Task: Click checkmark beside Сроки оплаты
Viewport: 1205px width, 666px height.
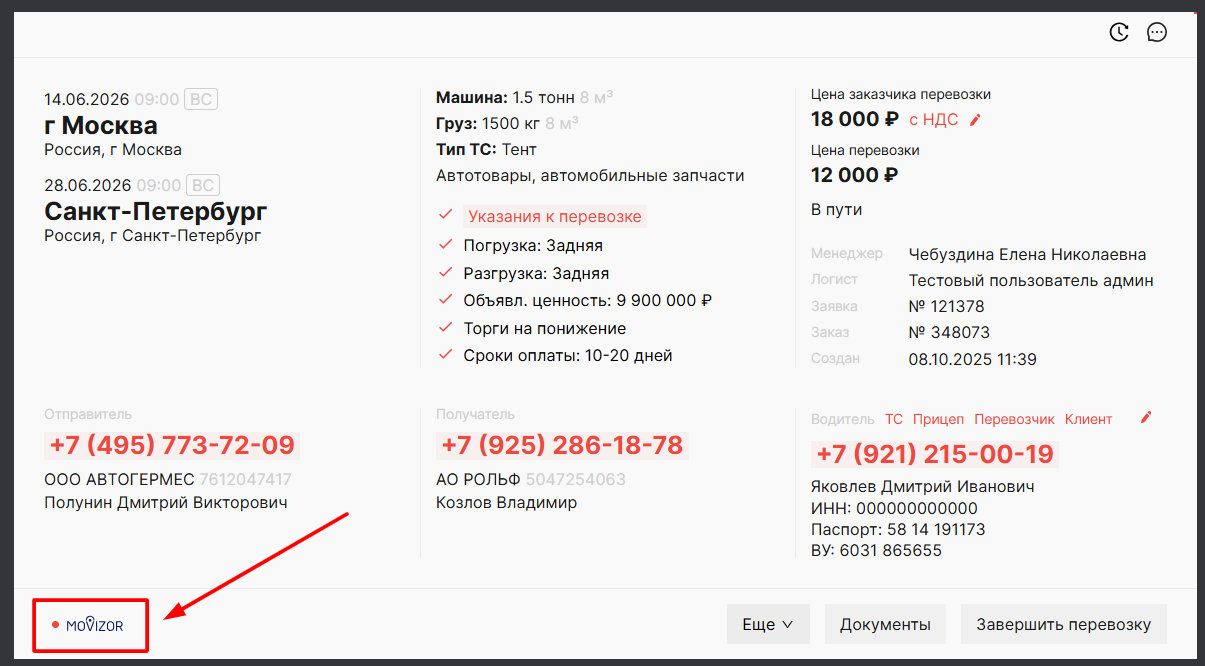Action: tap(446, 355)
